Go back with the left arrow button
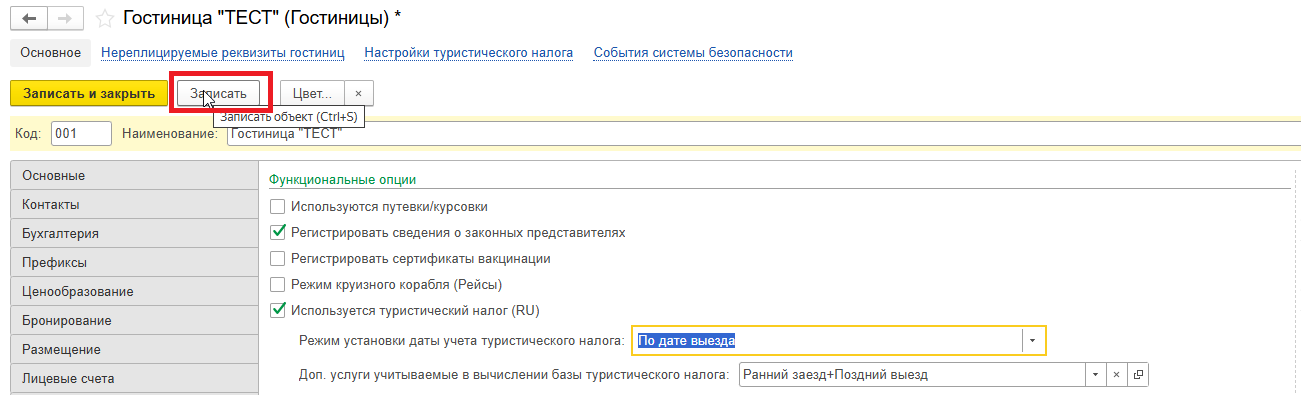The height and width of the screenshot is (395, 1301). pos(28,17)
